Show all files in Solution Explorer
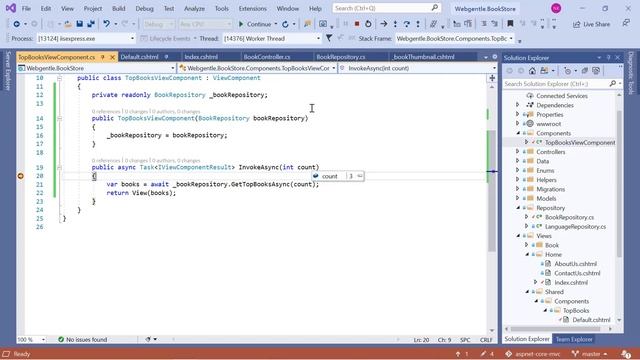This screenshot has width=640, height=360. coord(596,71)
